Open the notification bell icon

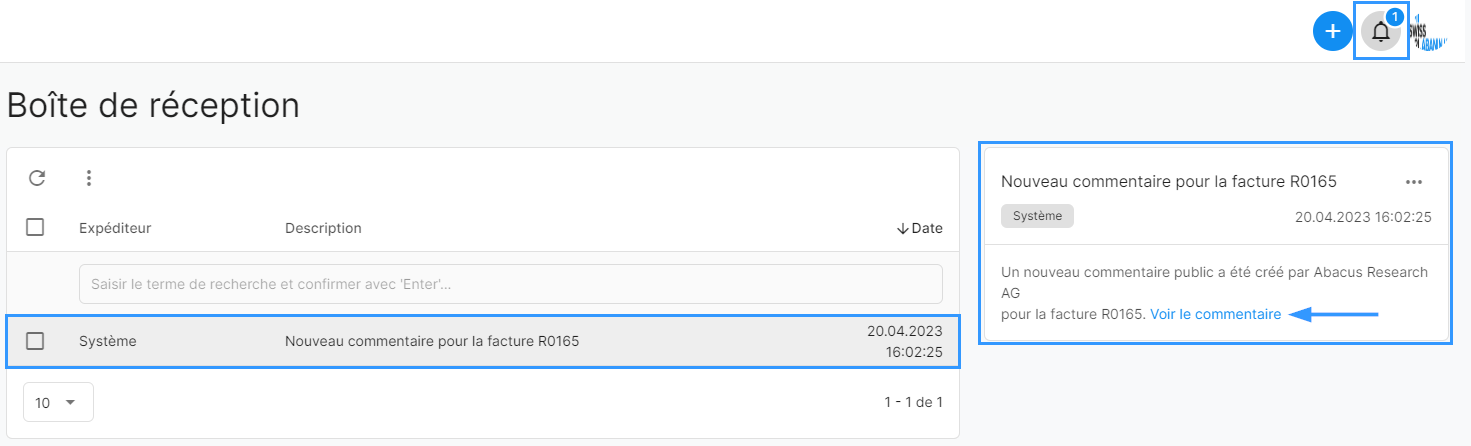1381,32
